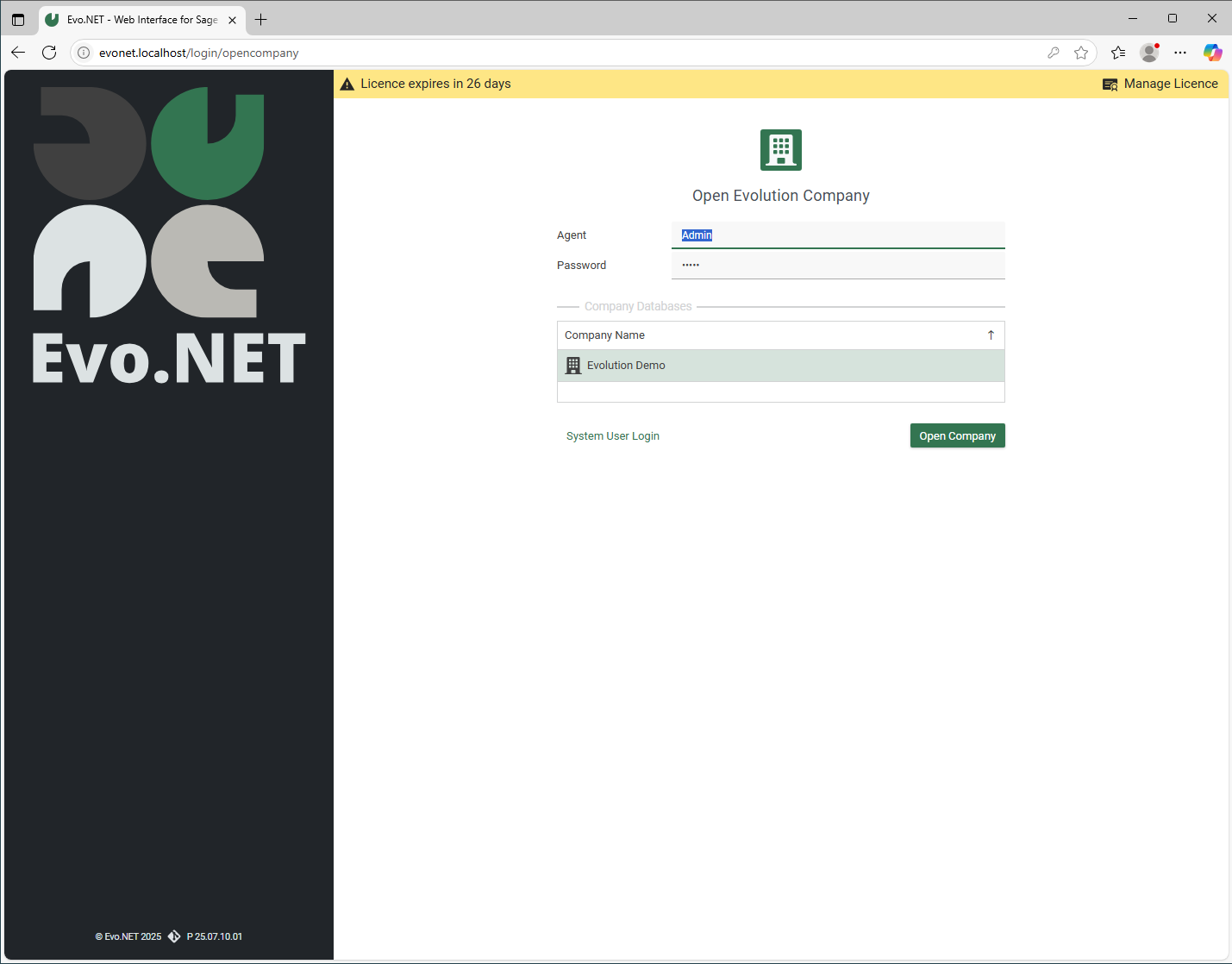This screenshot has width=1232, height=964.
Task: Click the Open Company button
Action: coord(958,435)
